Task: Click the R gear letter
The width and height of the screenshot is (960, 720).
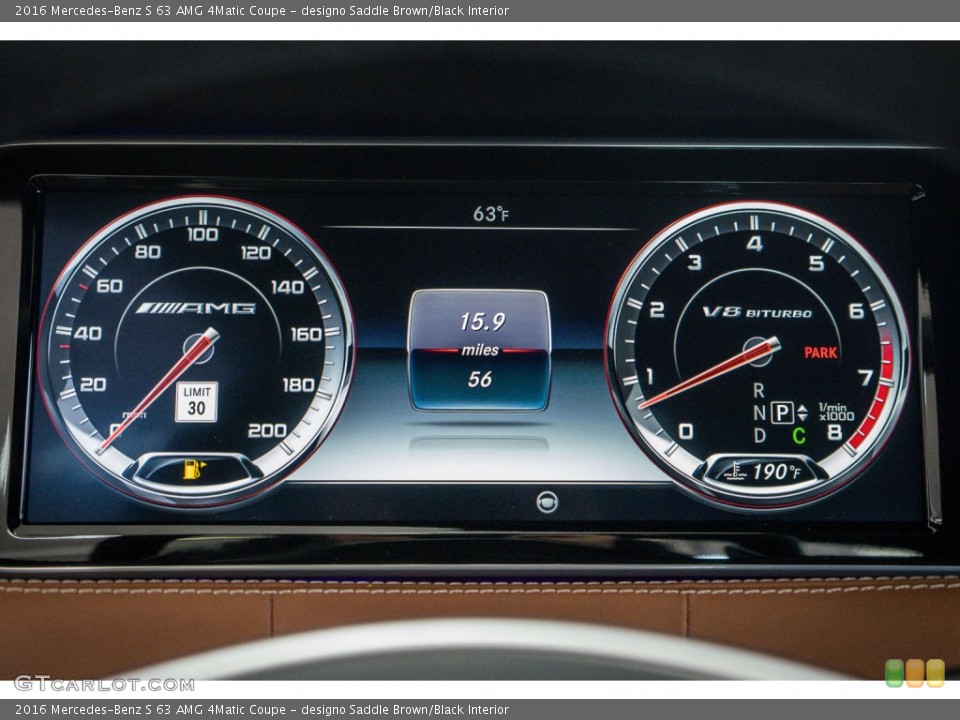Action: pyautogui.click(x=759, y=390)
